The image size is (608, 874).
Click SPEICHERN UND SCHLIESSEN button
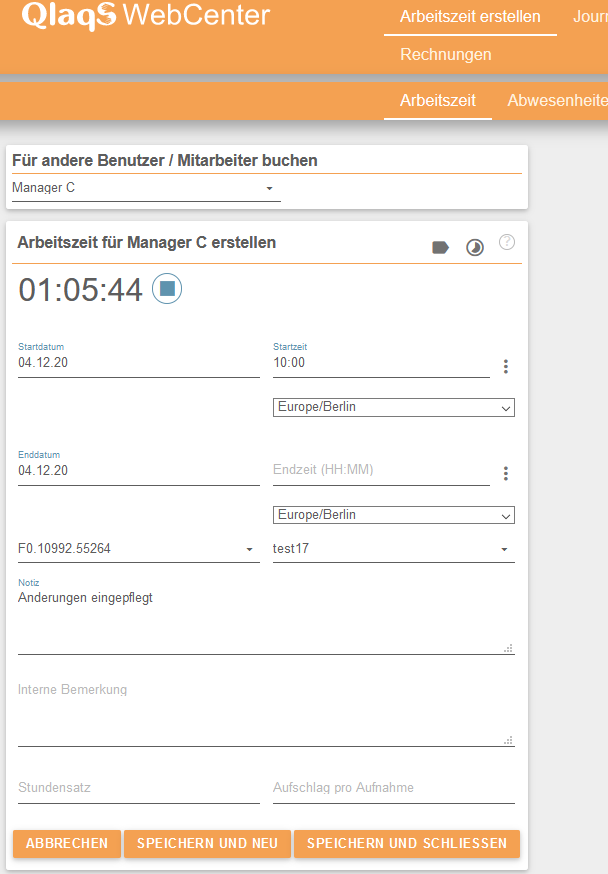[x=407, y=843]
